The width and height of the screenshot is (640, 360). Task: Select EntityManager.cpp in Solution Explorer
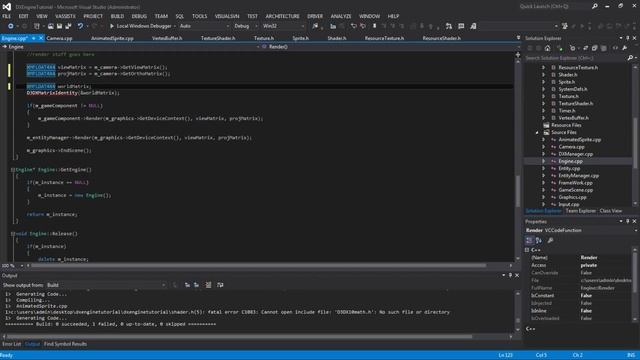tap(578, 176)
